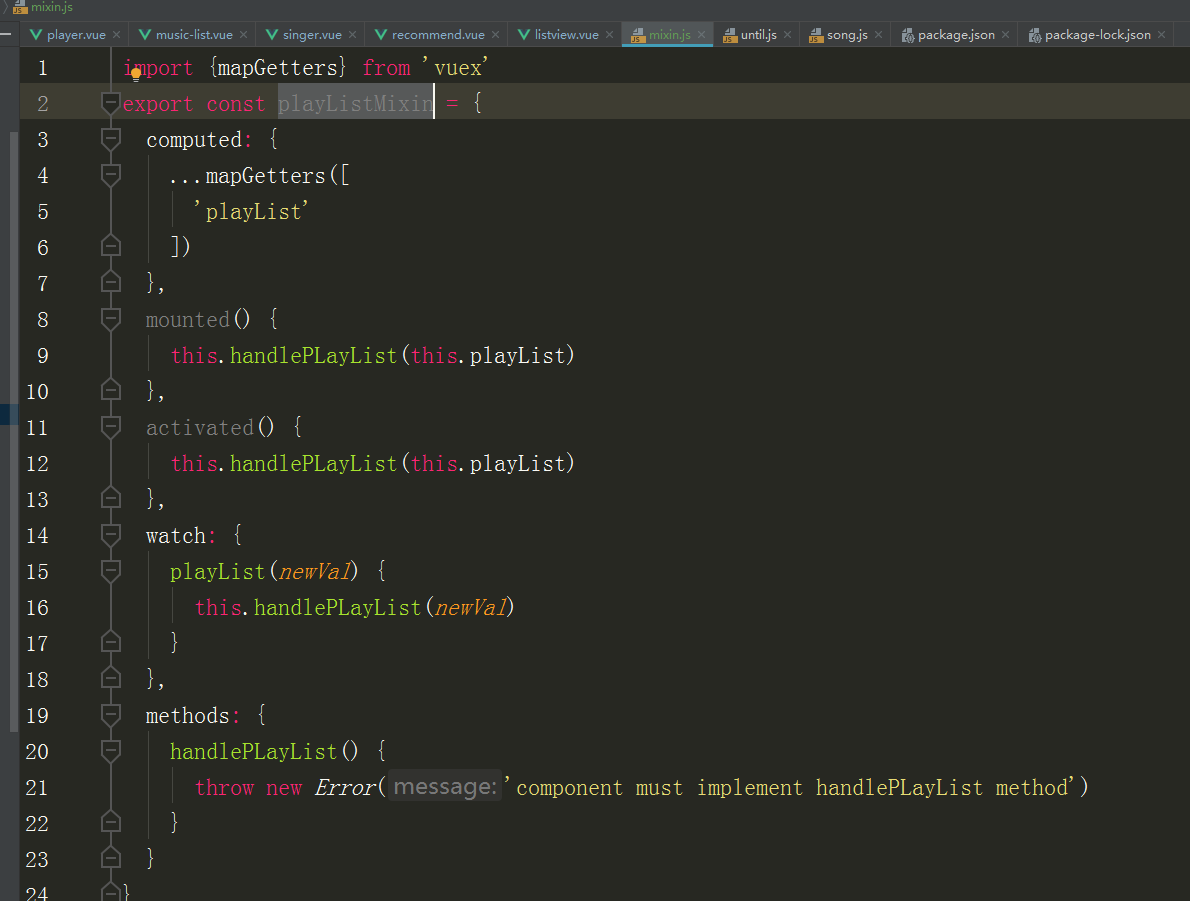Click the throw keyword on line 21
1190x901 pixels.
click(224, 788)
